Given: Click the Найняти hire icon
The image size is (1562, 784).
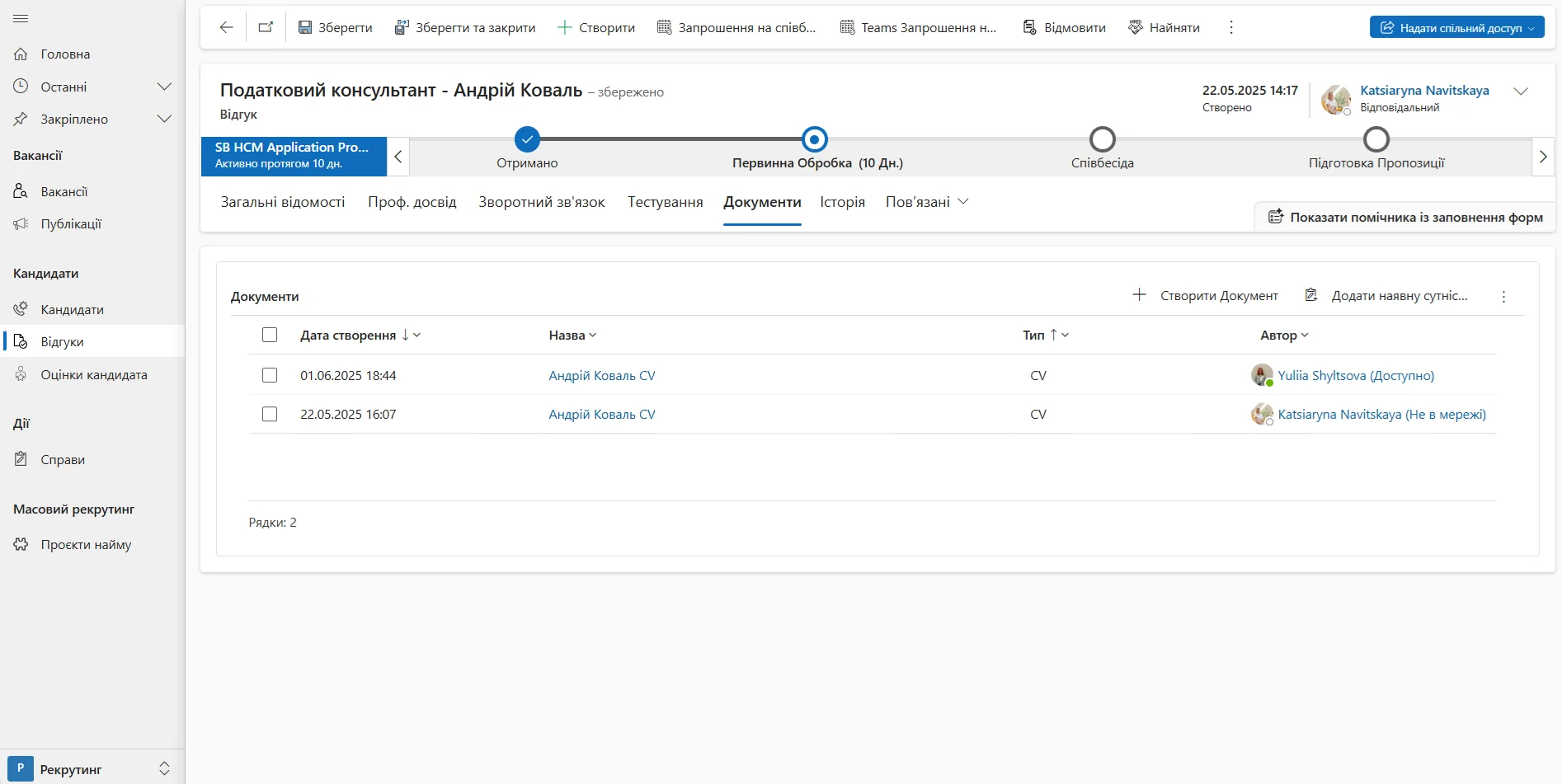Looking at the screenshot, I should coord(1136,27).
